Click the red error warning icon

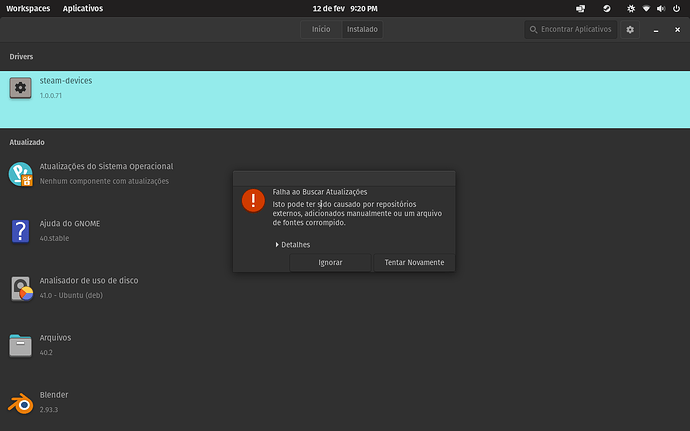tap(253, 200)
